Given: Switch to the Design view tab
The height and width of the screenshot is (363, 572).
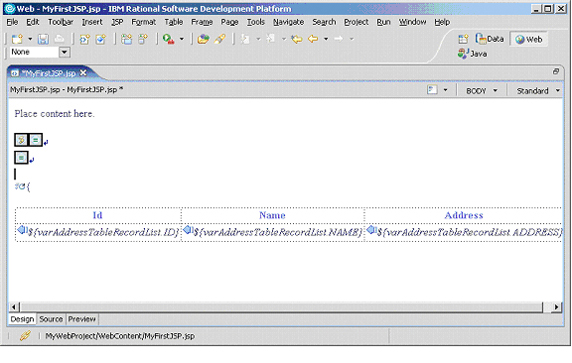Looking at the screenshot, I should click(22, 319).
